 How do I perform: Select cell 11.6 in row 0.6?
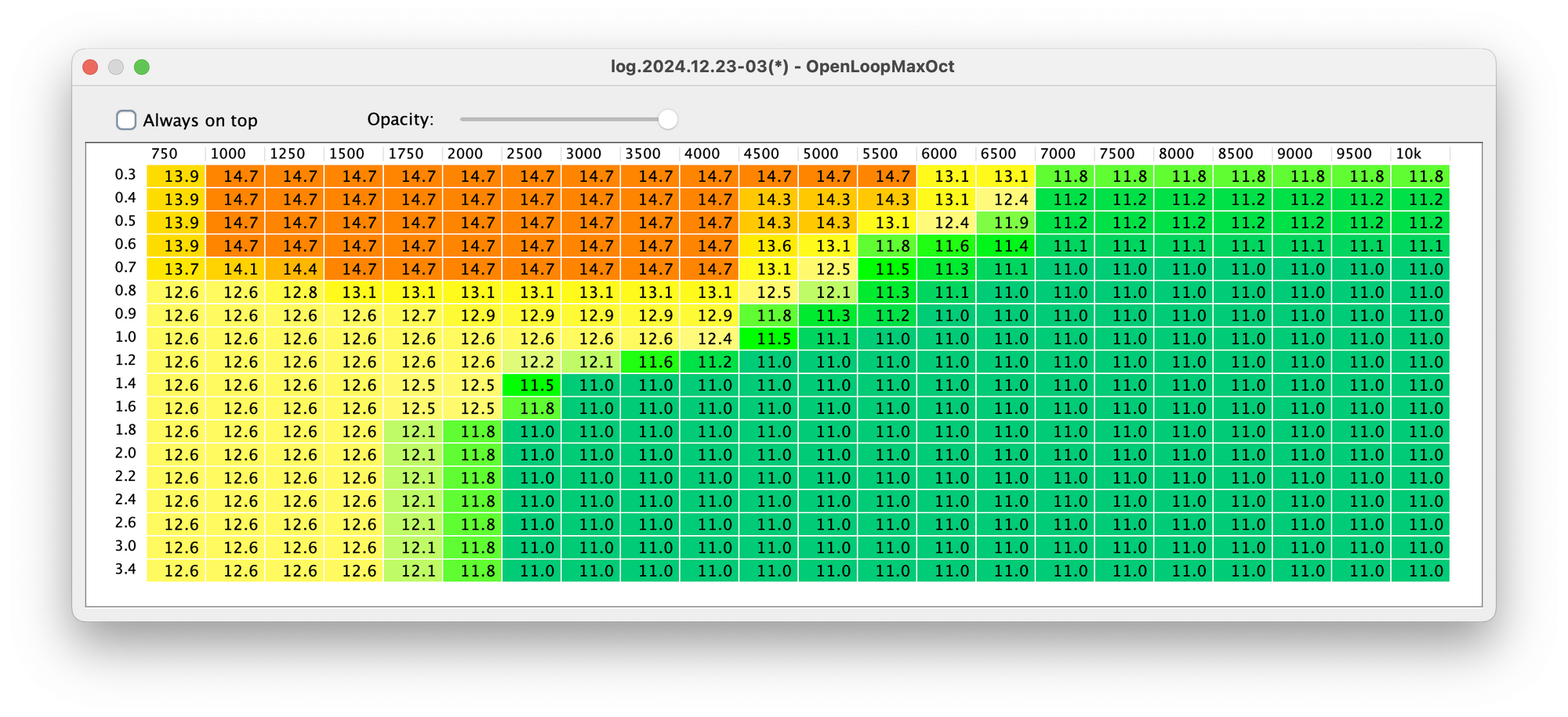pos(947,246)
